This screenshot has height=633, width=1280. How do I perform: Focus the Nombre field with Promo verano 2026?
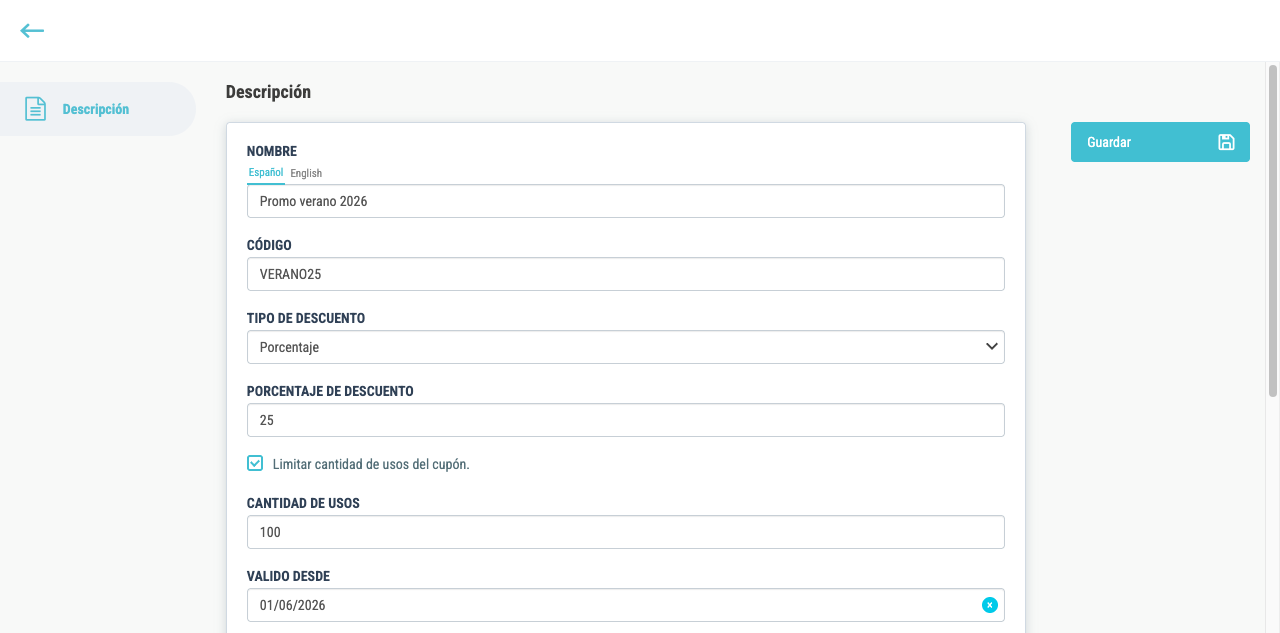coord(626,201)
